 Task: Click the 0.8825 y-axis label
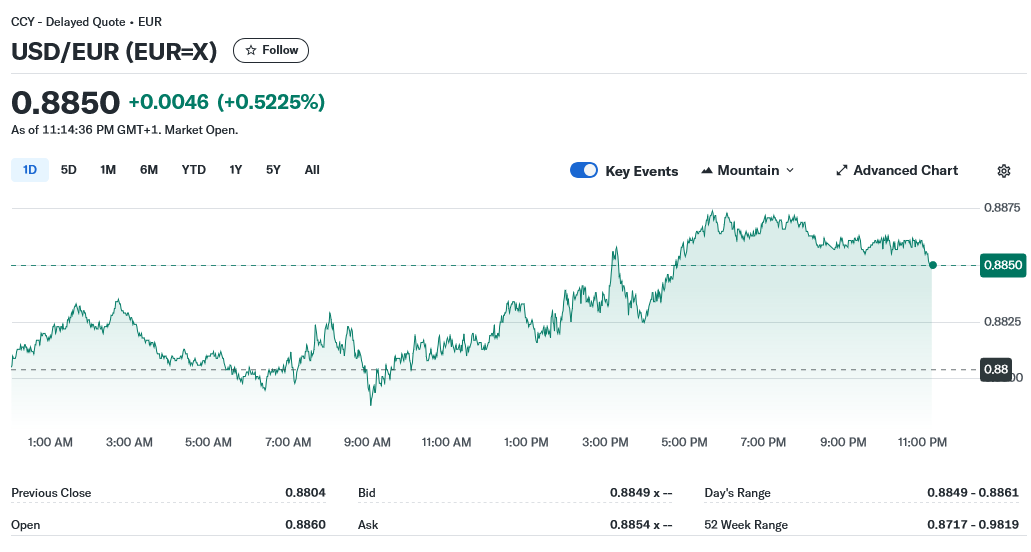click(1002, 321)
